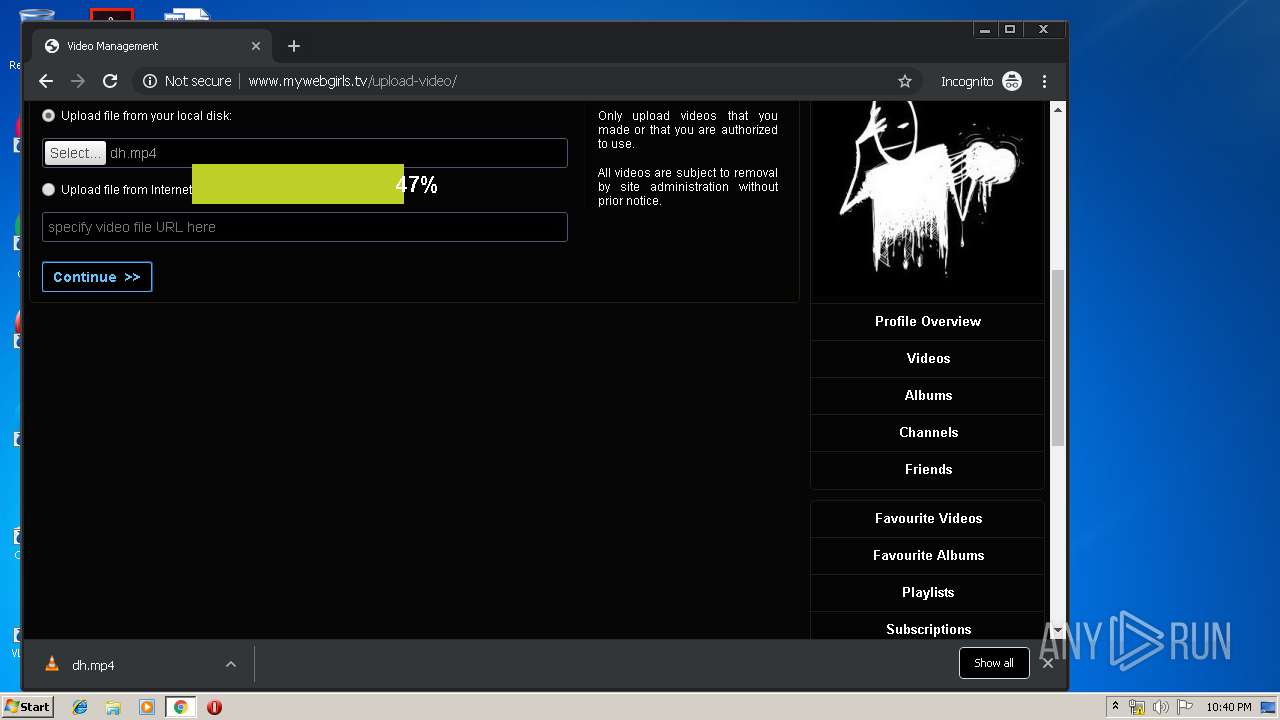Maximize the Chrome window
Screen dimensions: 1280x720
point(1010,30)
